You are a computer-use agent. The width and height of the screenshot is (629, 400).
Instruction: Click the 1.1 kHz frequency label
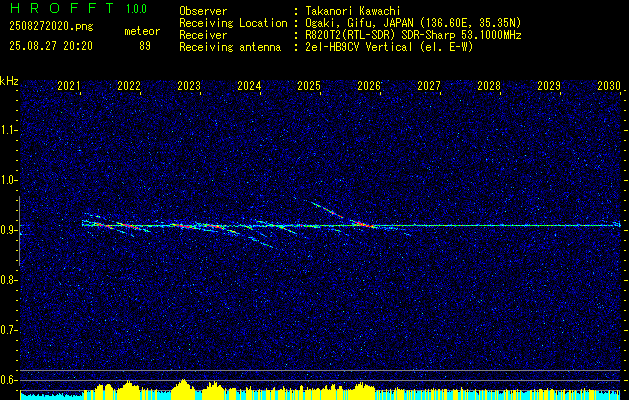coord(9,130)
